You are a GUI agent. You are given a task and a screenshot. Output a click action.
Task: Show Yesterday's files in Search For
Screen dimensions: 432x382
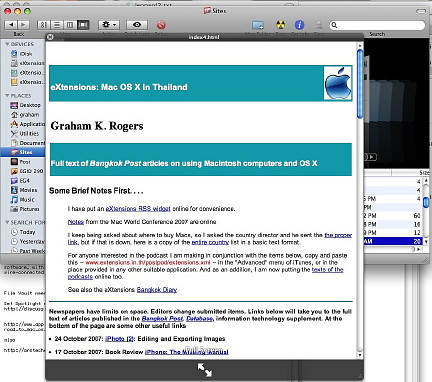click(27, 241)
